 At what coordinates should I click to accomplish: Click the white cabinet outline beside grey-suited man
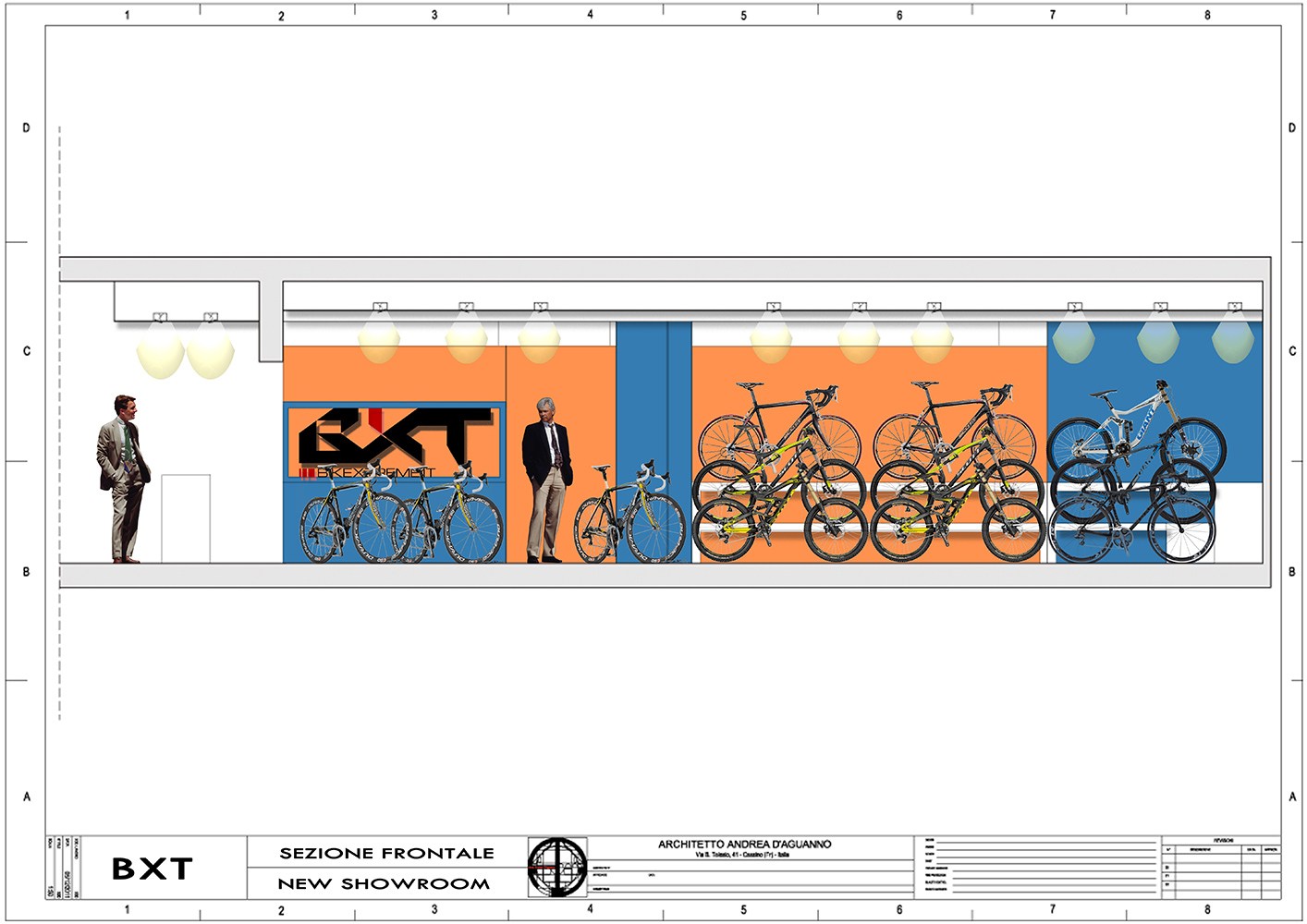point(186,518)
